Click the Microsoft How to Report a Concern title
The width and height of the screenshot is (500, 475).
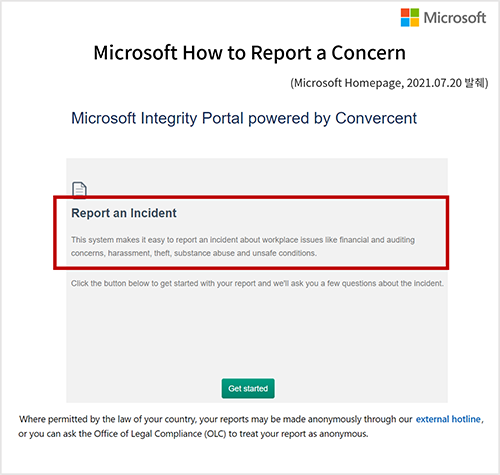tap(250, 53)
